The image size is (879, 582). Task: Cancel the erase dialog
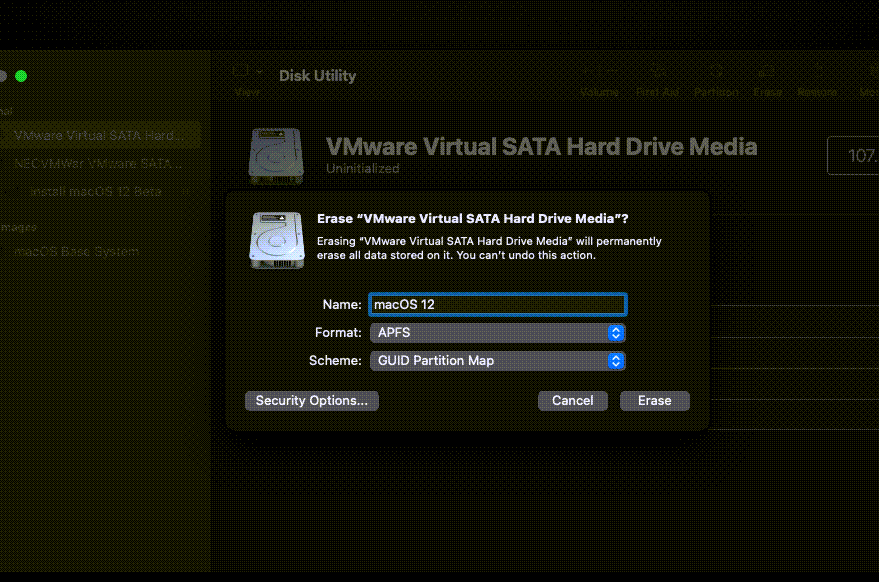(572, 400)
